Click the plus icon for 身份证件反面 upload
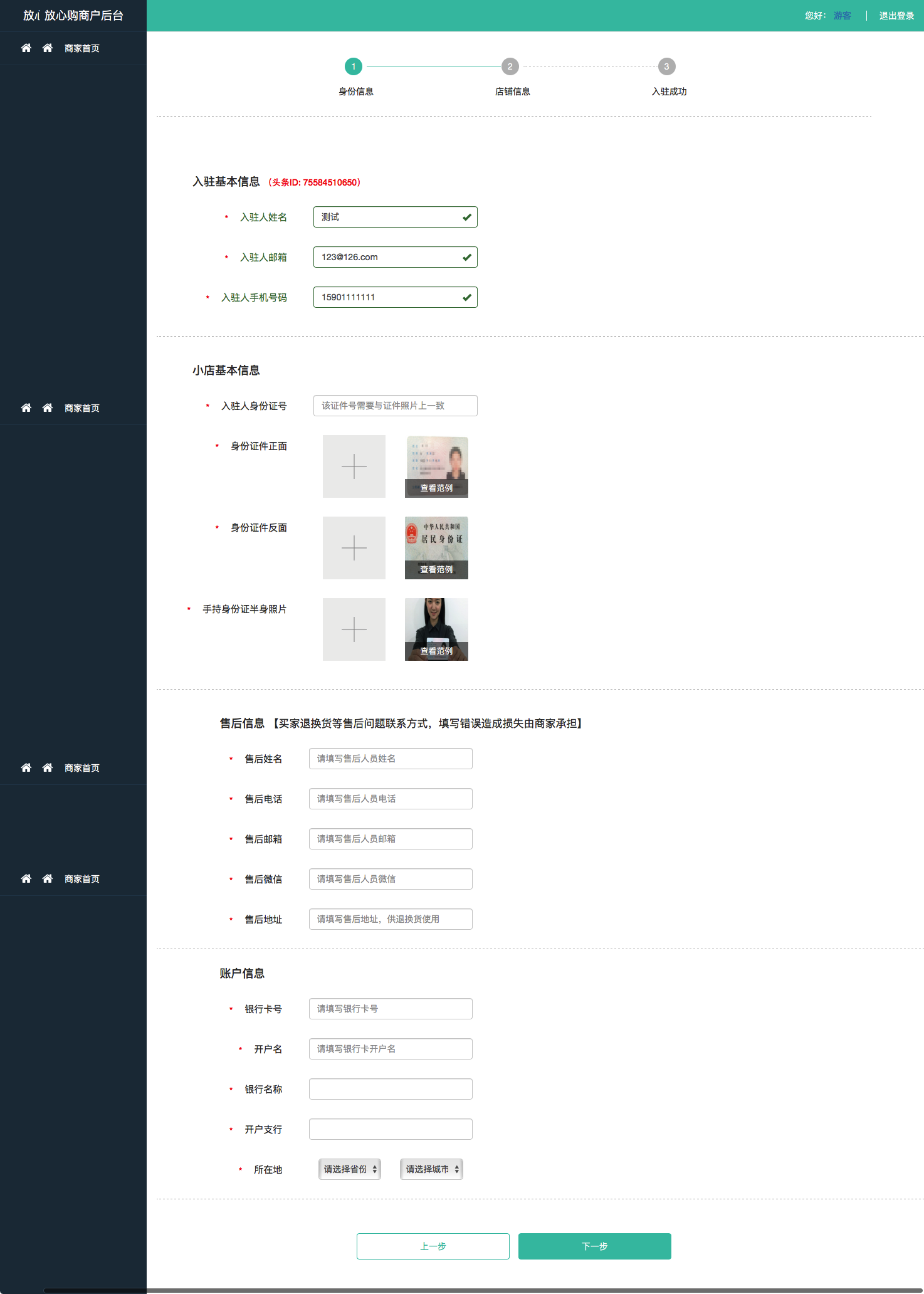Screen dimensions: 924x1294 (x=354, y=548)
